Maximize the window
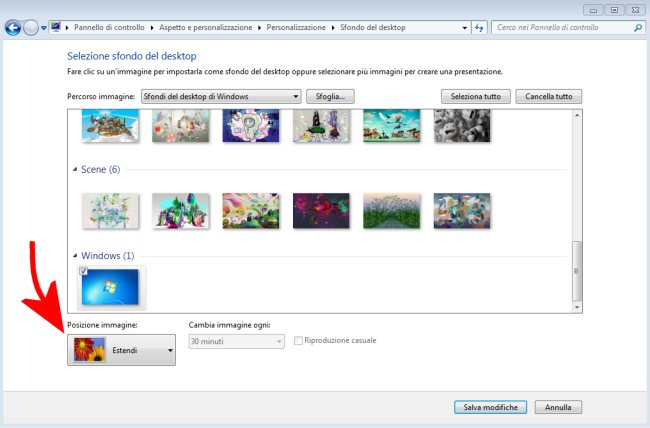 coord(614,10)
